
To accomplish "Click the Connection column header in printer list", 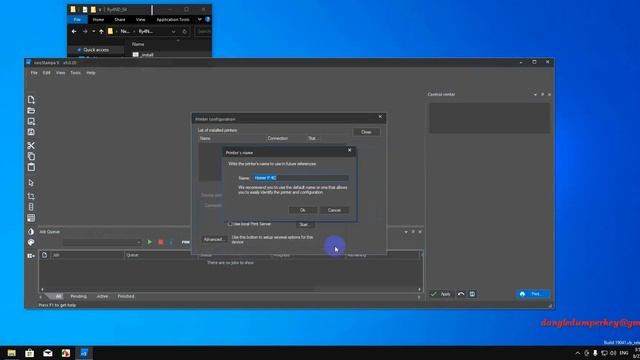I will (x=286, y=138).
